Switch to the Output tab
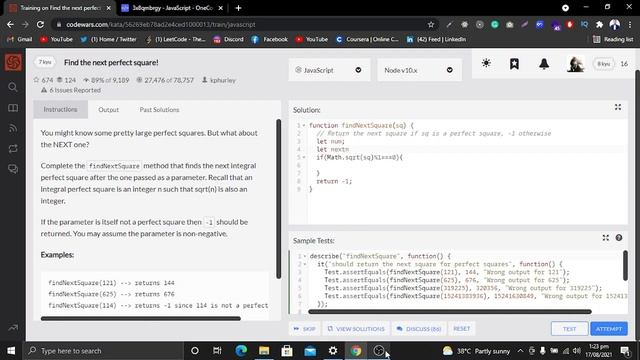The width and height of the screenshot is (640, 360). point(109,110)
